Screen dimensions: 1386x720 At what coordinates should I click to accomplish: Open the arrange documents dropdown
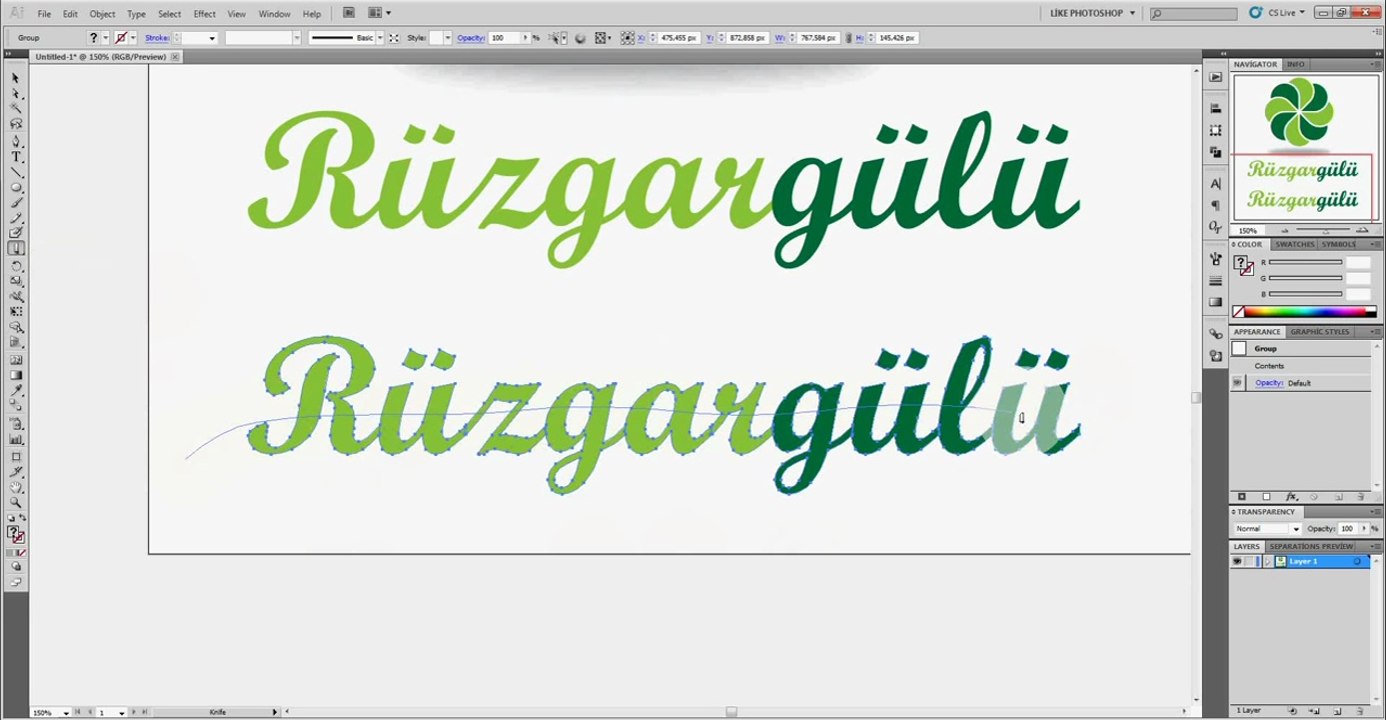pos(379,13)
